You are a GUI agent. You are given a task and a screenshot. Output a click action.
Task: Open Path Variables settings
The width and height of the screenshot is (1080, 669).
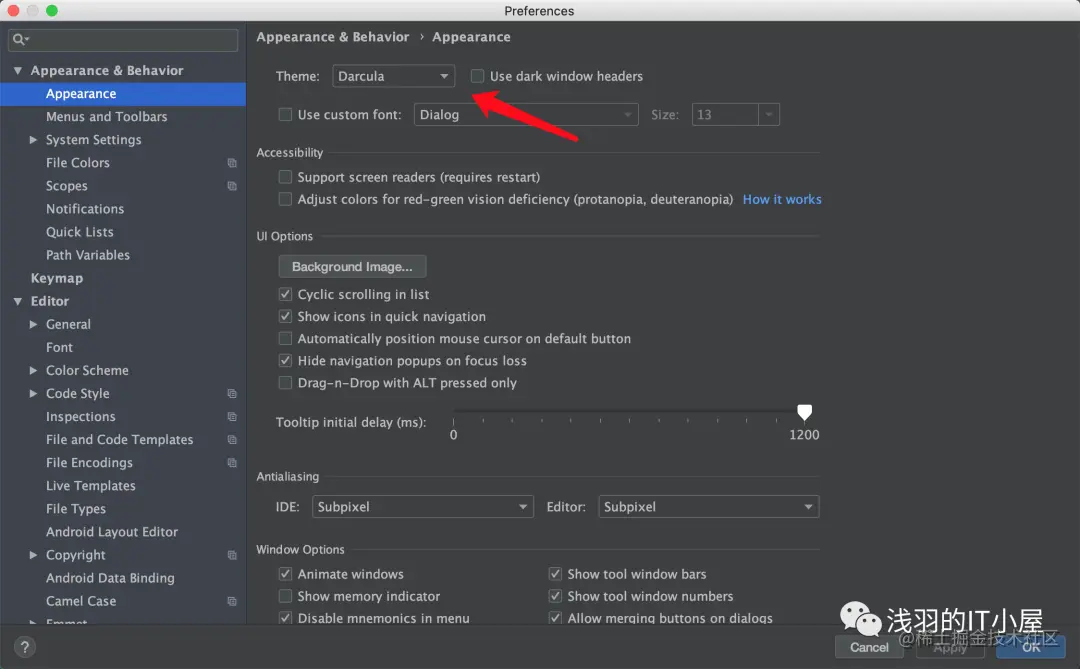(x=87, y=255)
